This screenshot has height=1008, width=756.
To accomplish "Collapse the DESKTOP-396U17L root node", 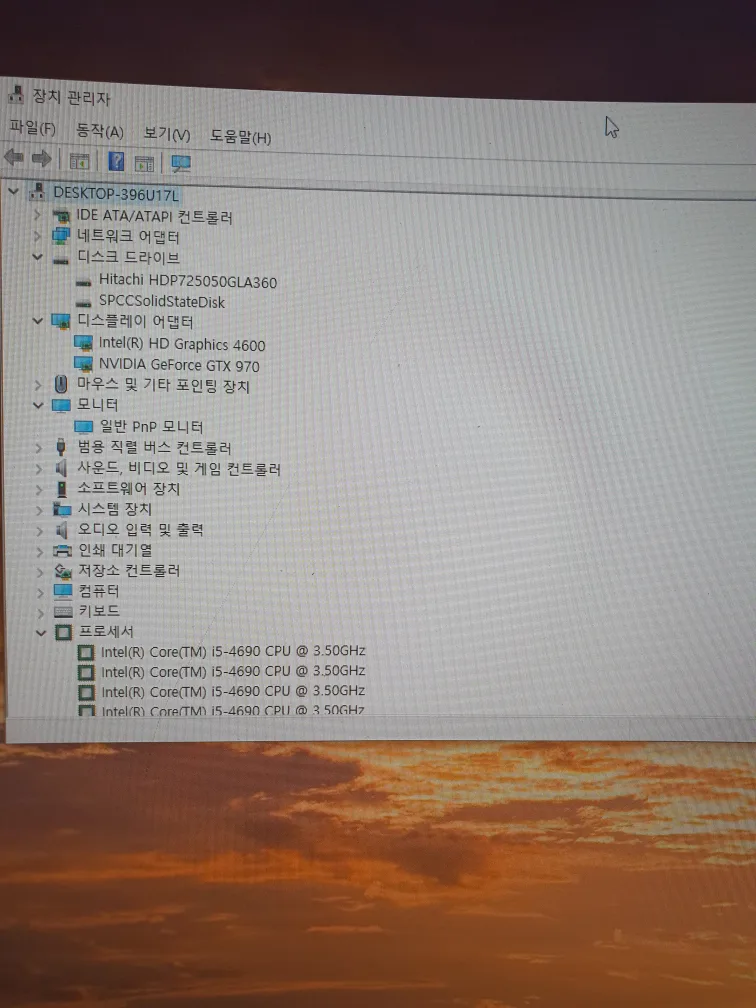I will pyautogui.click(x=13, y=191).
